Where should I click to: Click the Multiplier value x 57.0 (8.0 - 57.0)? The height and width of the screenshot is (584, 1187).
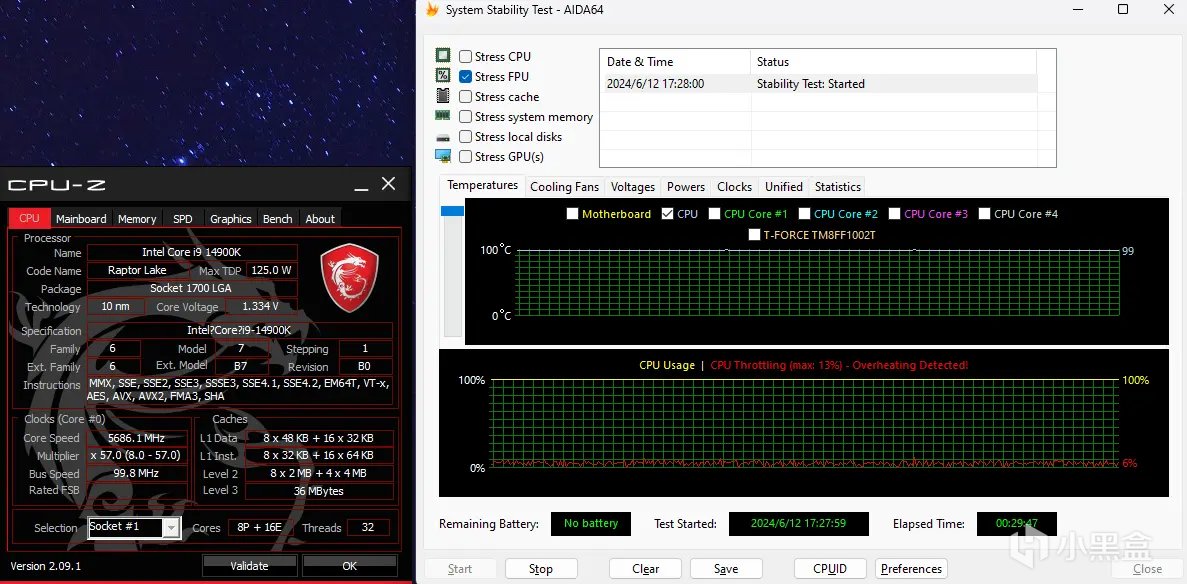pyautogui.click(x=136, y=456)
